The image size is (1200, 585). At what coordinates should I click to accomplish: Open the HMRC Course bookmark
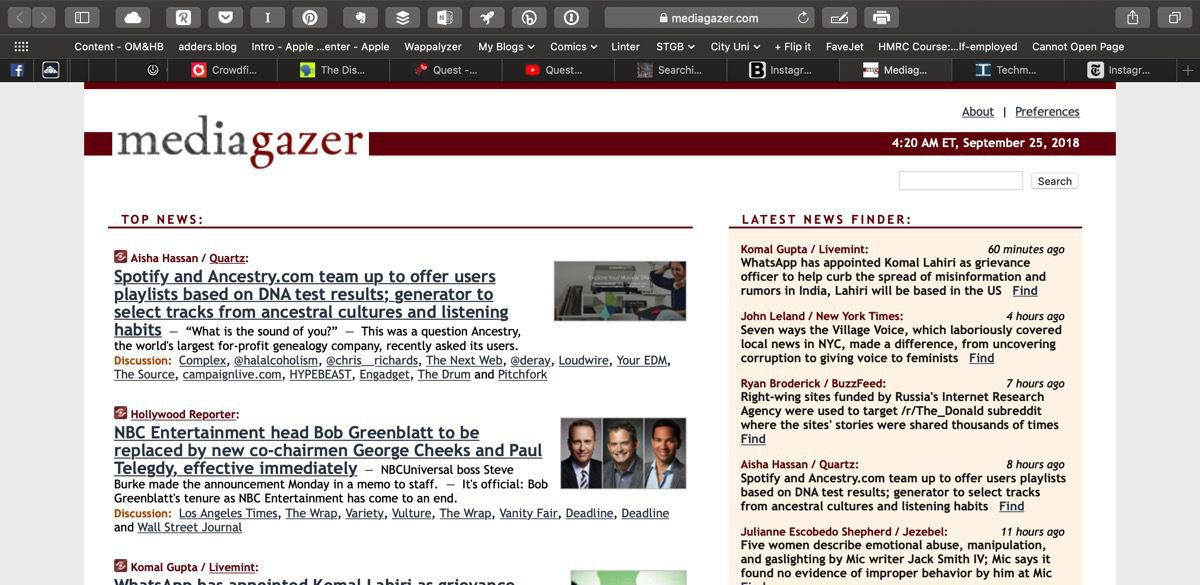[x=948, y=46]
